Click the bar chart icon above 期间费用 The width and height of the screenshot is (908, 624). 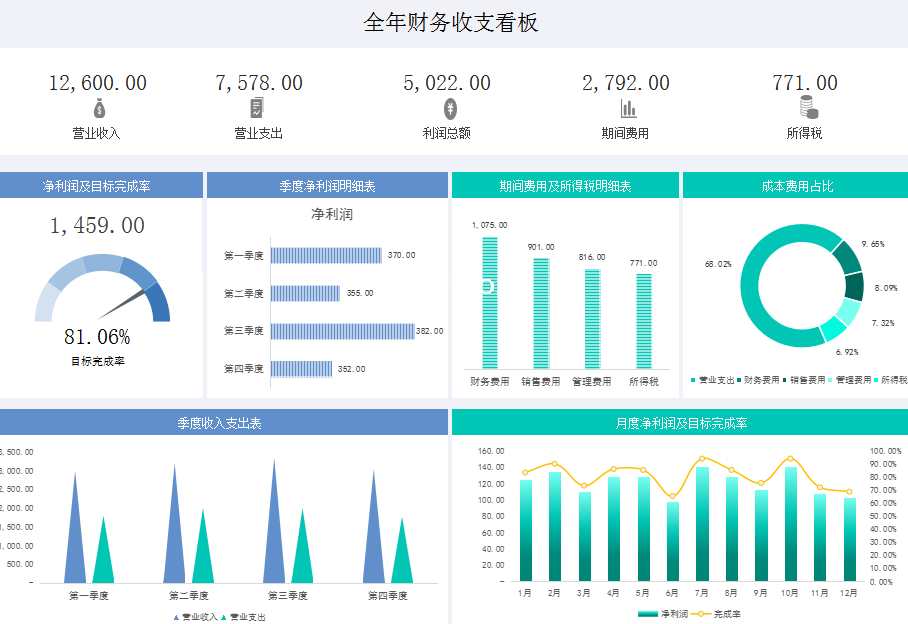point(628,109)
